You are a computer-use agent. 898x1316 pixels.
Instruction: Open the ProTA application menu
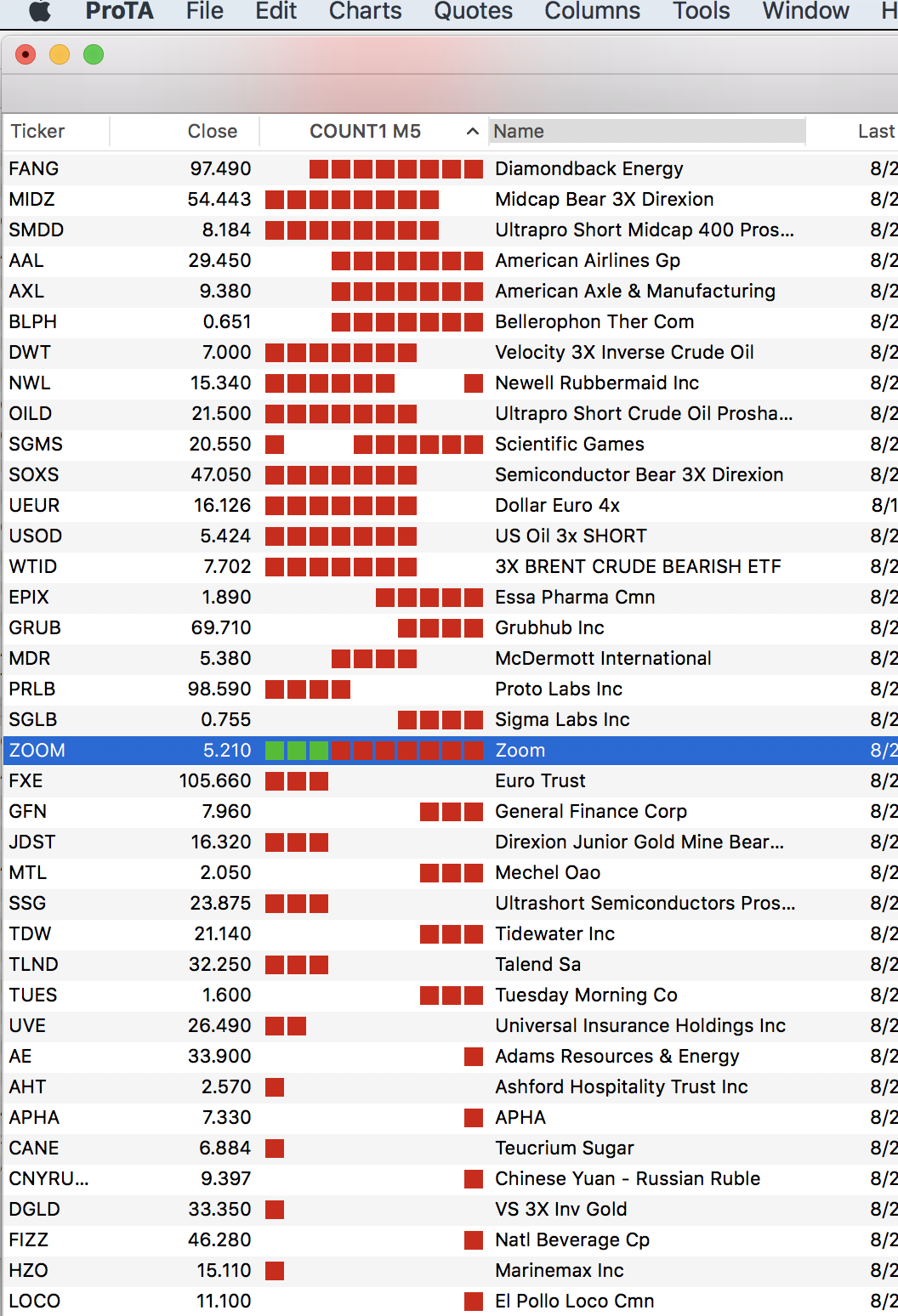coord(120,10)
